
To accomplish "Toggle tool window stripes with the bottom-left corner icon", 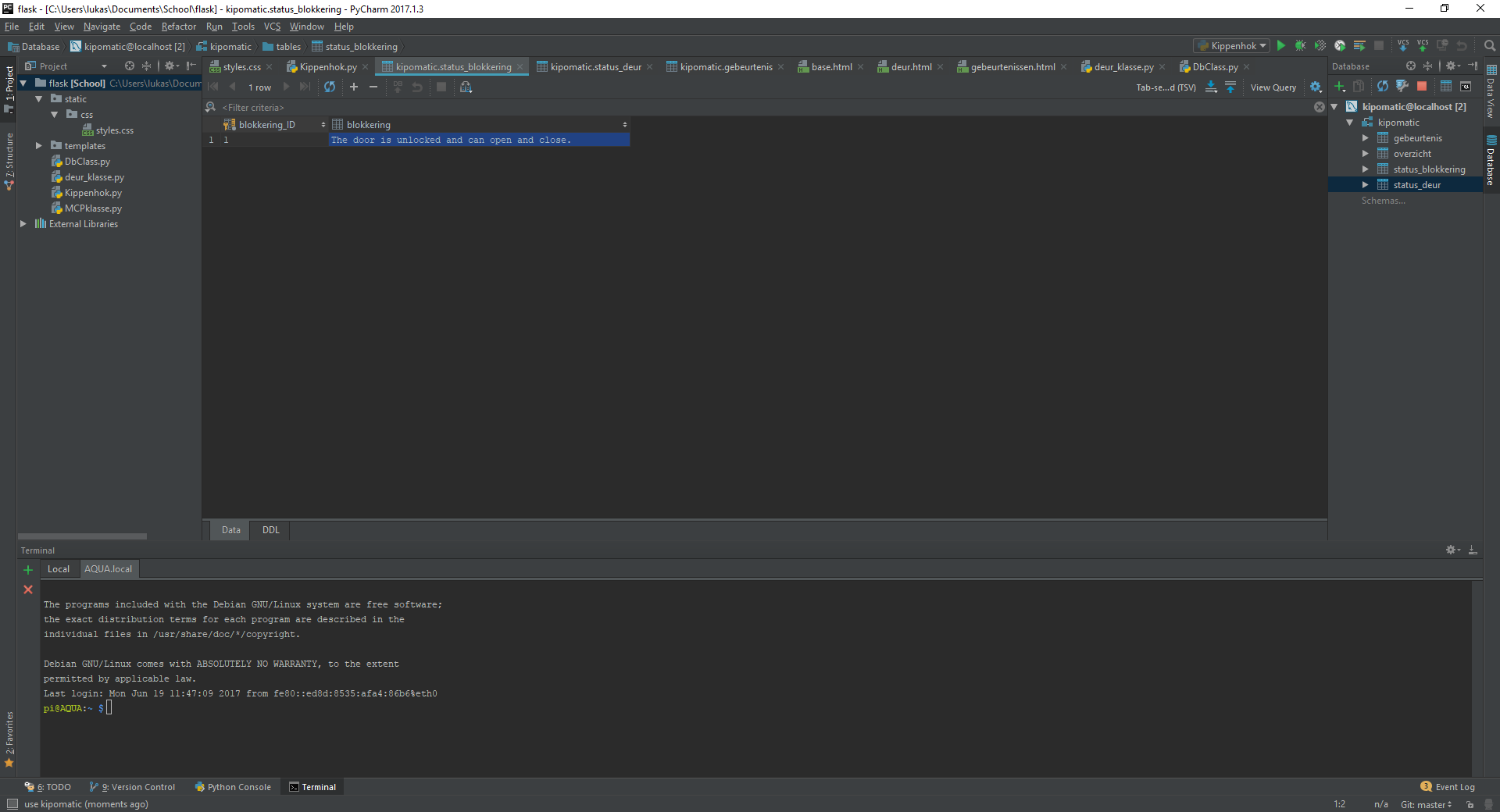I will pyautogui.click(x=12, y=804).
